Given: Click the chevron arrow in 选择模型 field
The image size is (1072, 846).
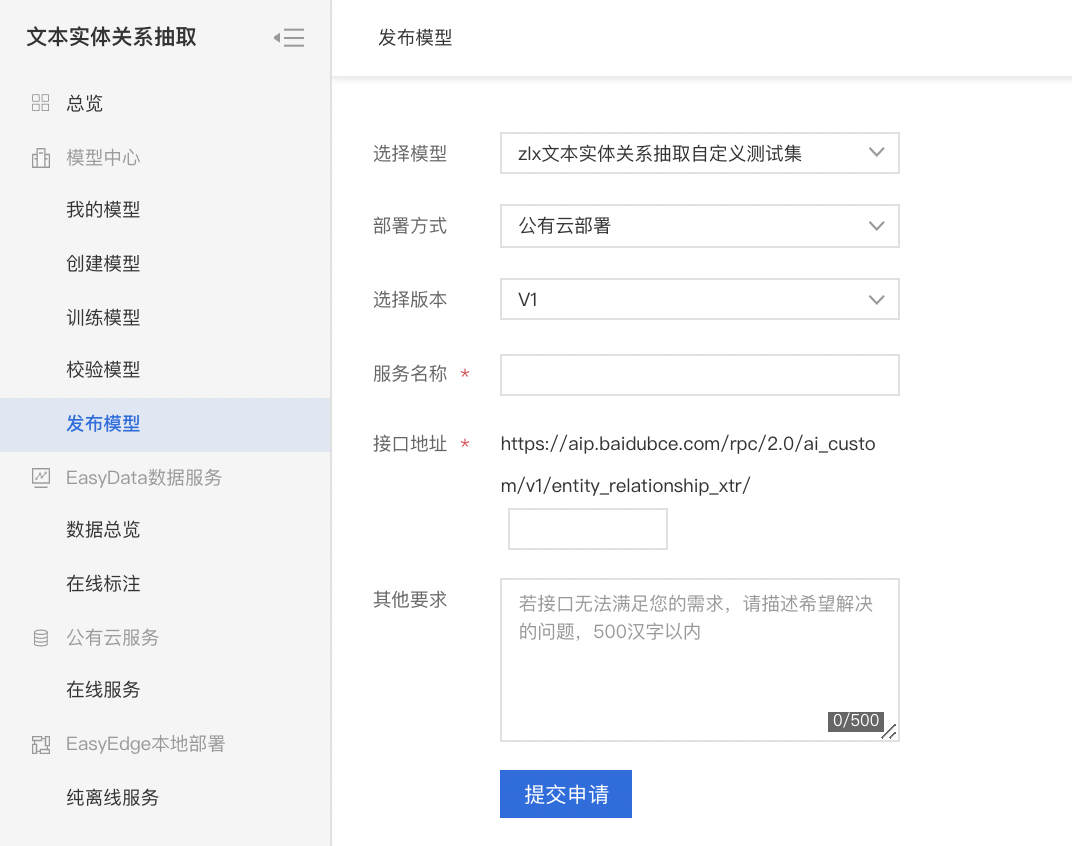Looking at the screenshot, I should click(876, 153).
